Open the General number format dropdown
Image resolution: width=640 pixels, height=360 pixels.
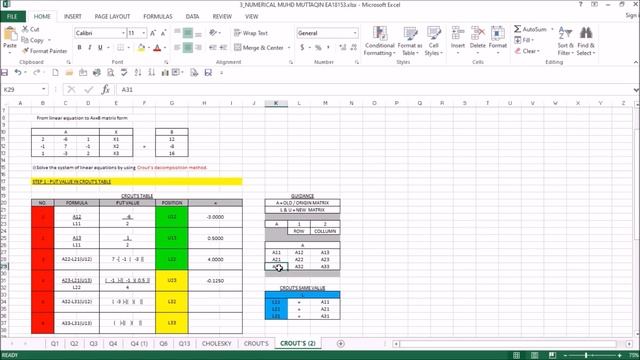(355, 33)
